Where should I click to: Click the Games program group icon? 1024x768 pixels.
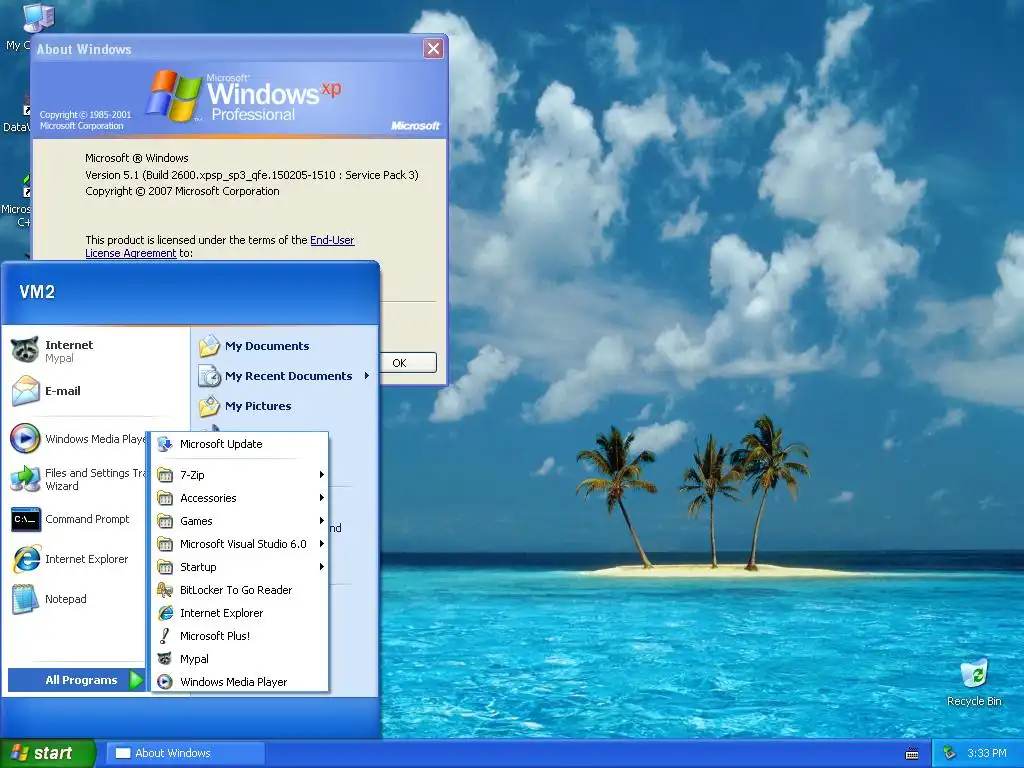pyautogui.click(x=165, y=521)
